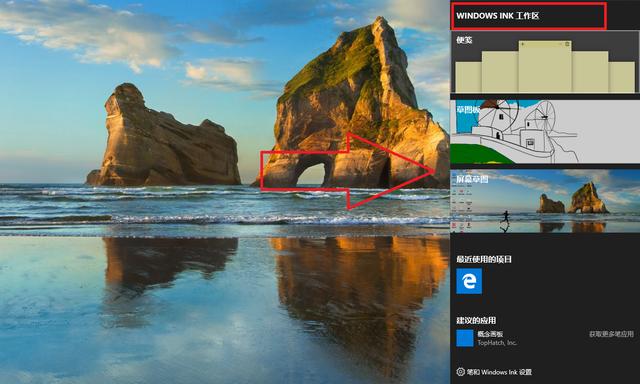Open the 便笺 sticky notes tile
The height and width of the screenshot is (384, 640).
[x=545, y=62]
